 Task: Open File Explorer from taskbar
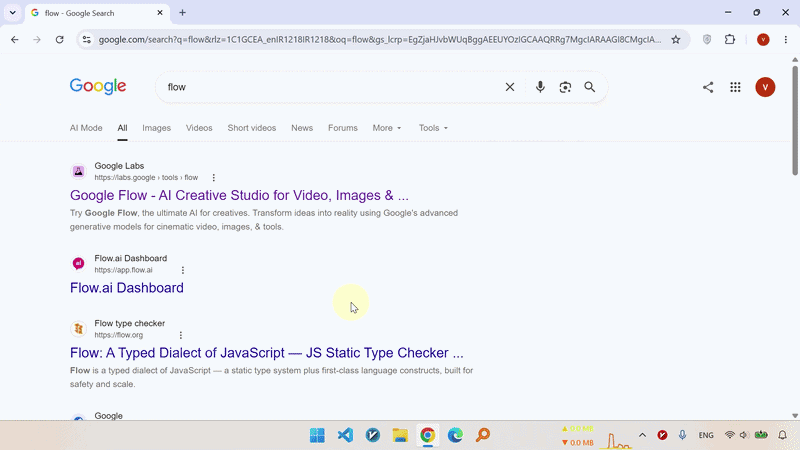pos(400,435)
